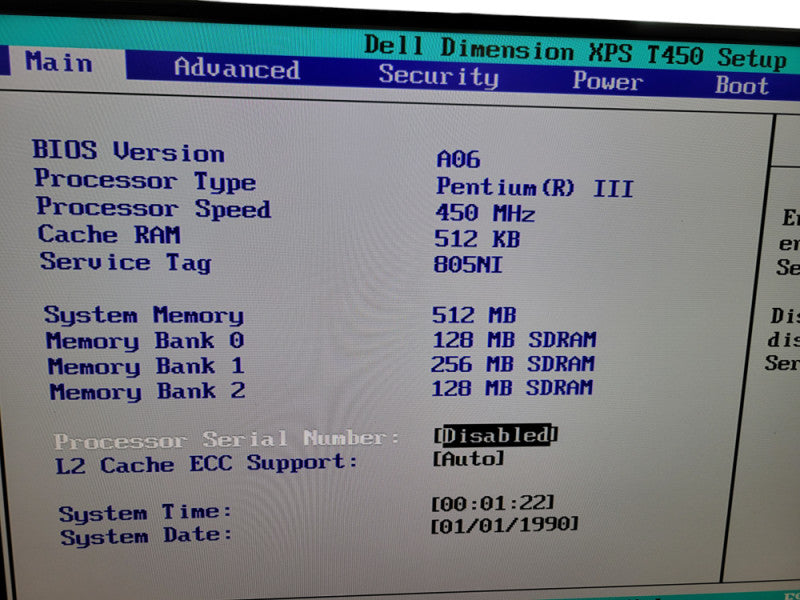Screen dimensions: 800x600
Task: Click Memory Bank 2's 128 MB SDRAM value
Action: point(512,388)
